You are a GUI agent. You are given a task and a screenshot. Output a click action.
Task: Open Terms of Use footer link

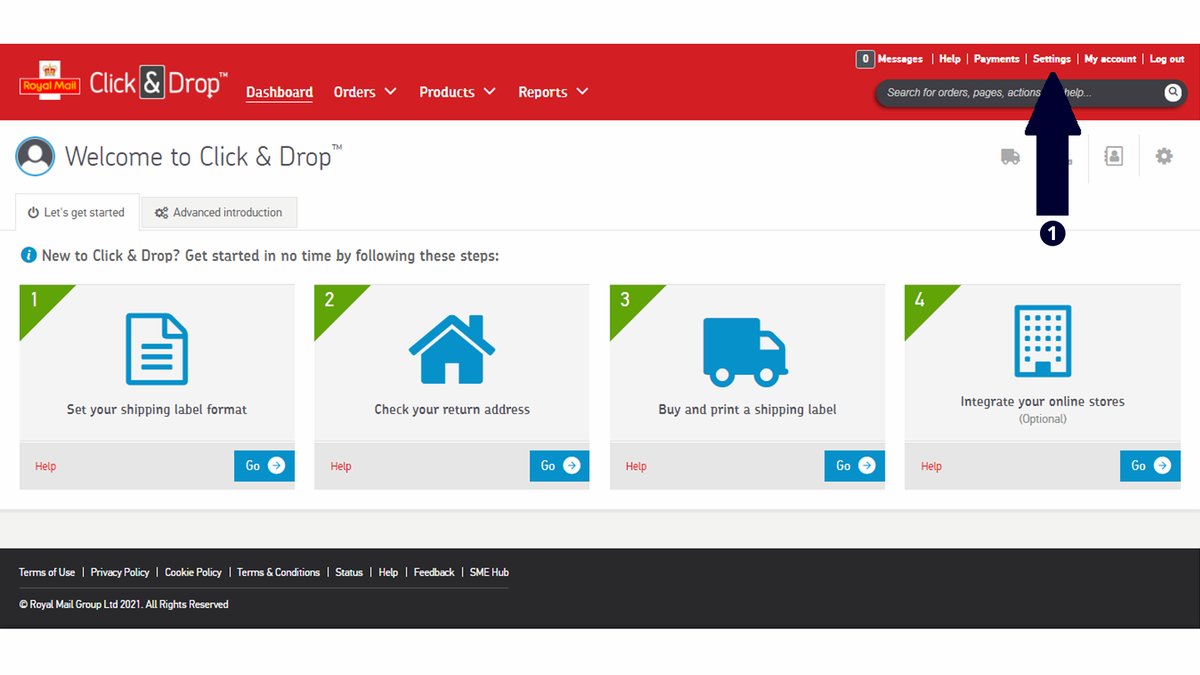tap(47, 572)
